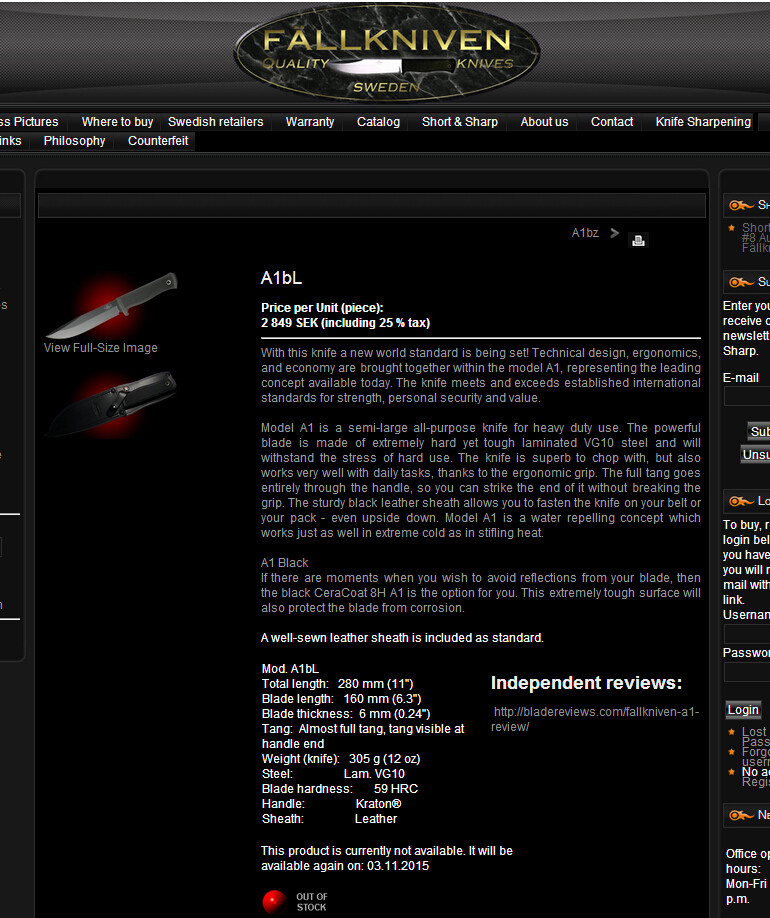Viewport: 770px width, 918px height.
Task: Open the Short & Sharp #8 newsletter link in the sidebar
Action: (x=755, y=238)
